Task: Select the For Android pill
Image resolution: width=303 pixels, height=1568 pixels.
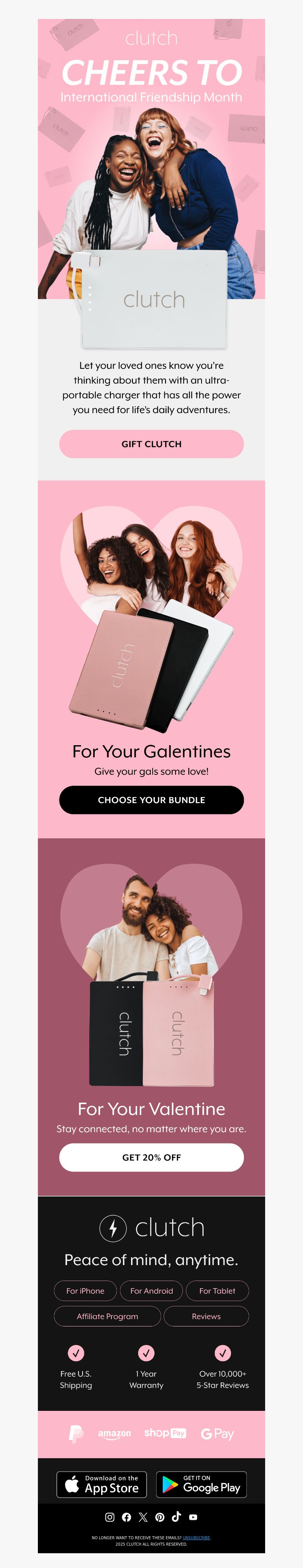Action: coord(151,1290)
